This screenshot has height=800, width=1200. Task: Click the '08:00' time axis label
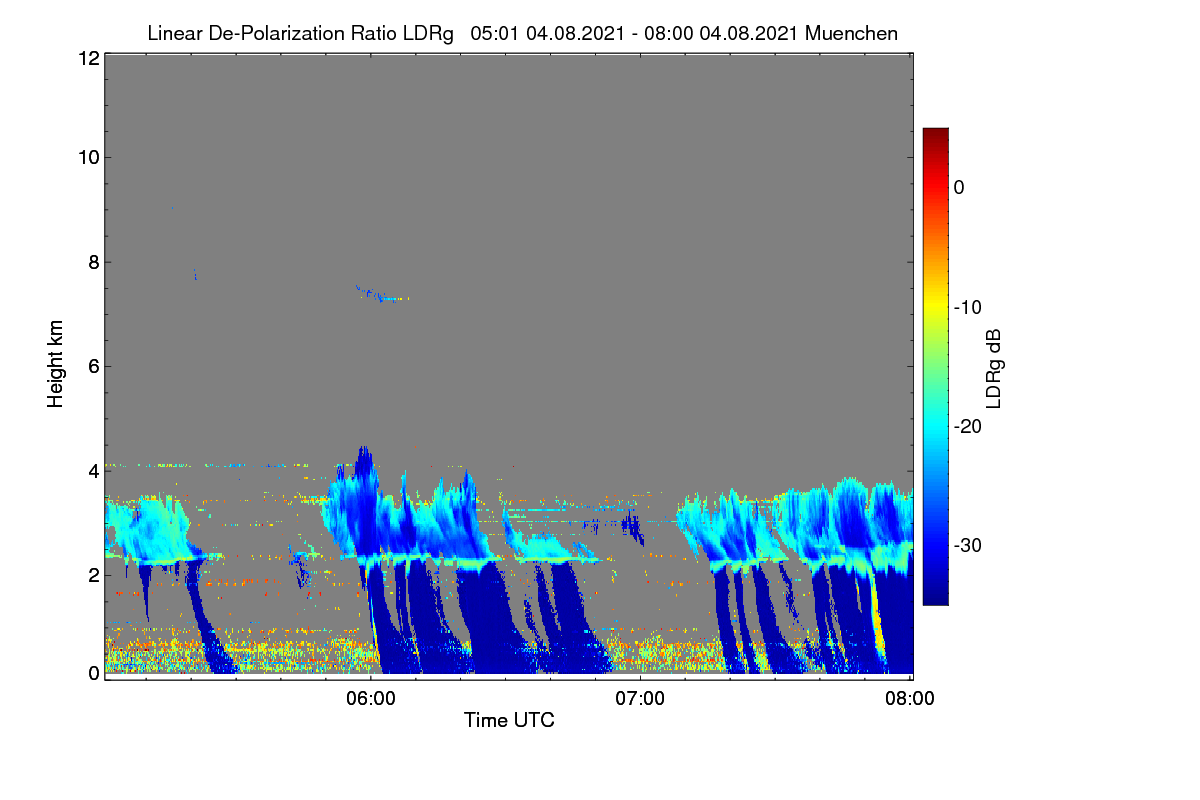click(x=910, y=699)
